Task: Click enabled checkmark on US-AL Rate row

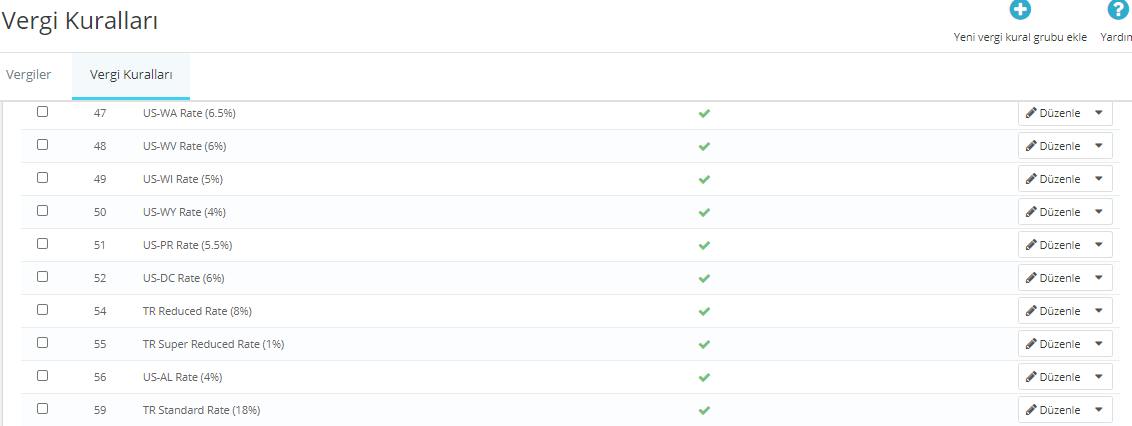Action: [x=704, y=377]
